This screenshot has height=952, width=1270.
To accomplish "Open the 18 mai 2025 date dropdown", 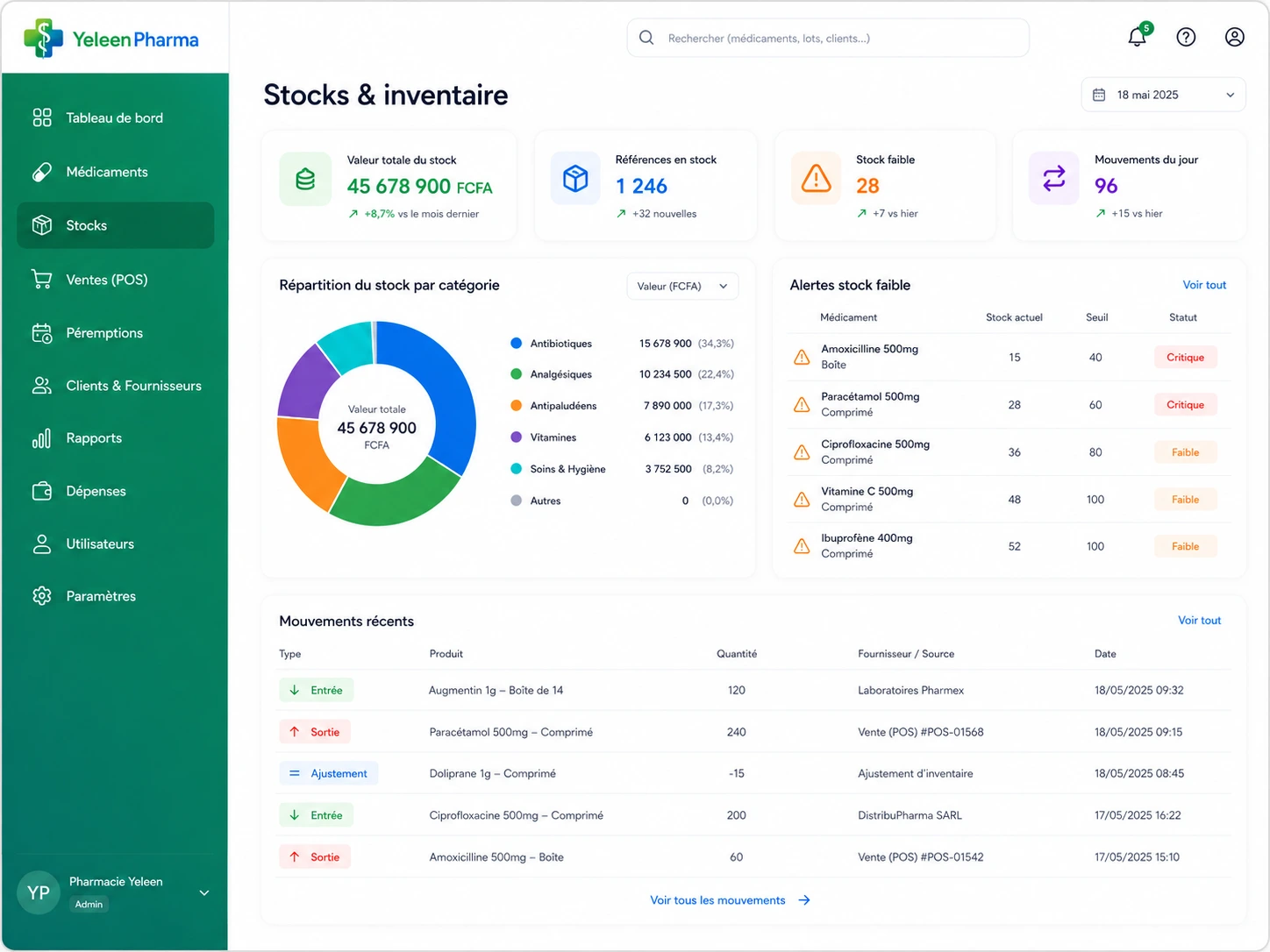I will 1163,95.
